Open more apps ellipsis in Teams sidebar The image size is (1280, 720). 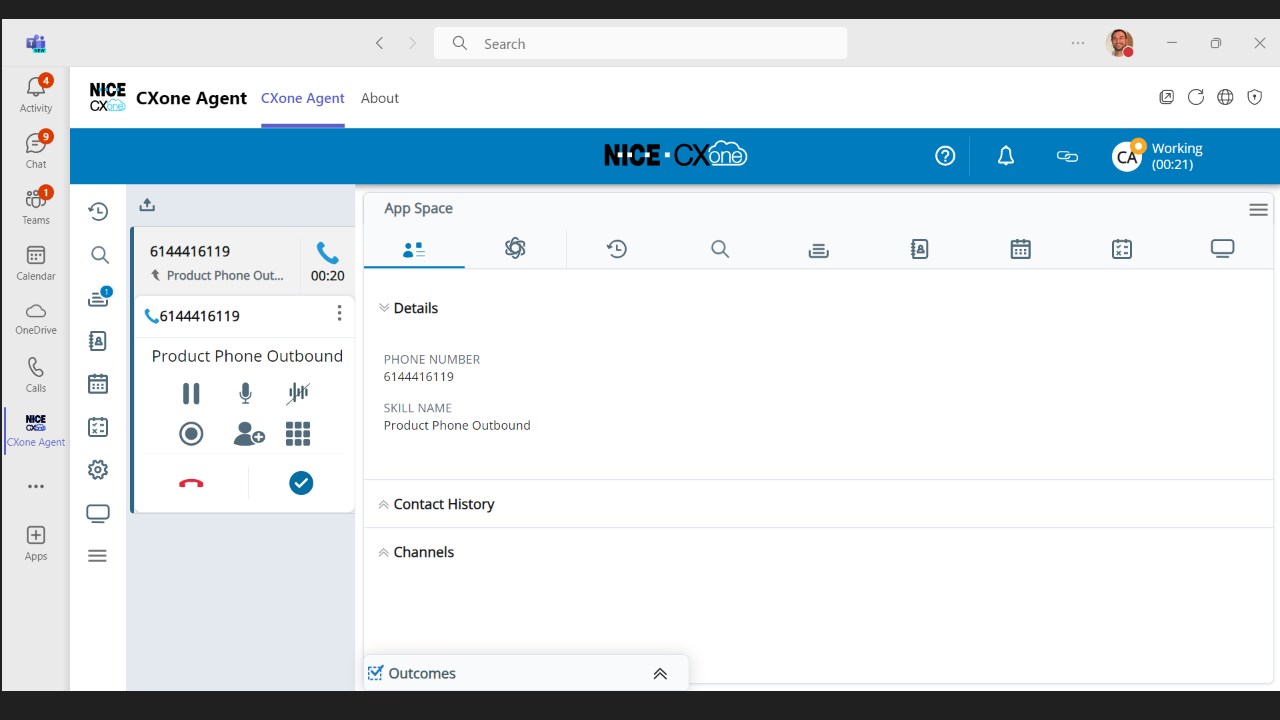pos(36,487)
